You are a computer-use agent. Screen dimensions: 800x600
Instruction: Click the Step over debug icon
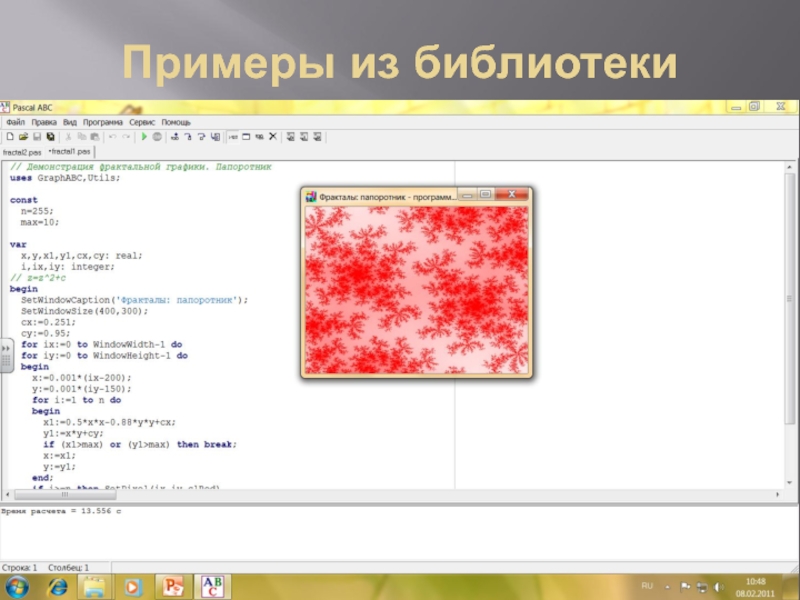click(187, 136)
